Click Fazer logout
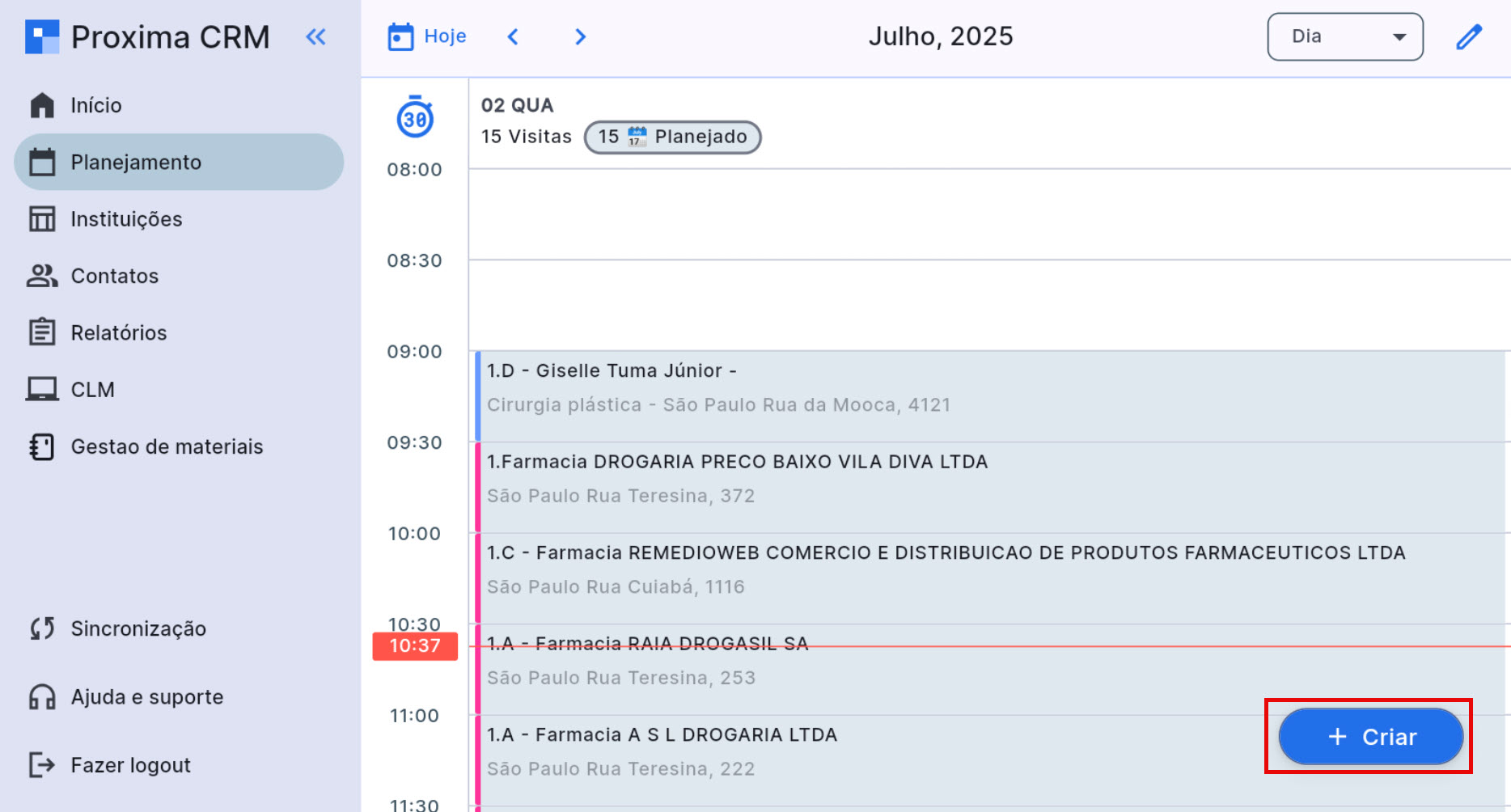The width and height of the screenshot is (1511, 812). [130, 765]
